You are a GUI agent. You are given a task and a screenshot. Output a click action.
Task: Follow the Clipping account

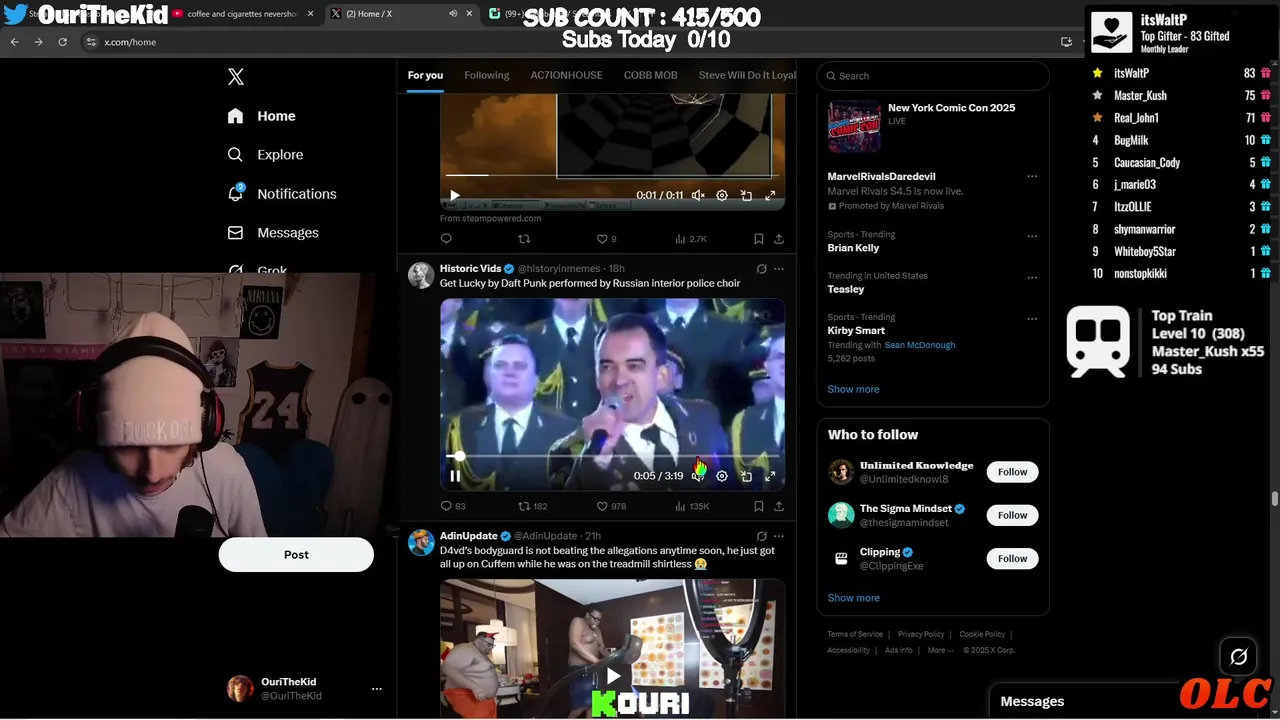point(1012,558)
